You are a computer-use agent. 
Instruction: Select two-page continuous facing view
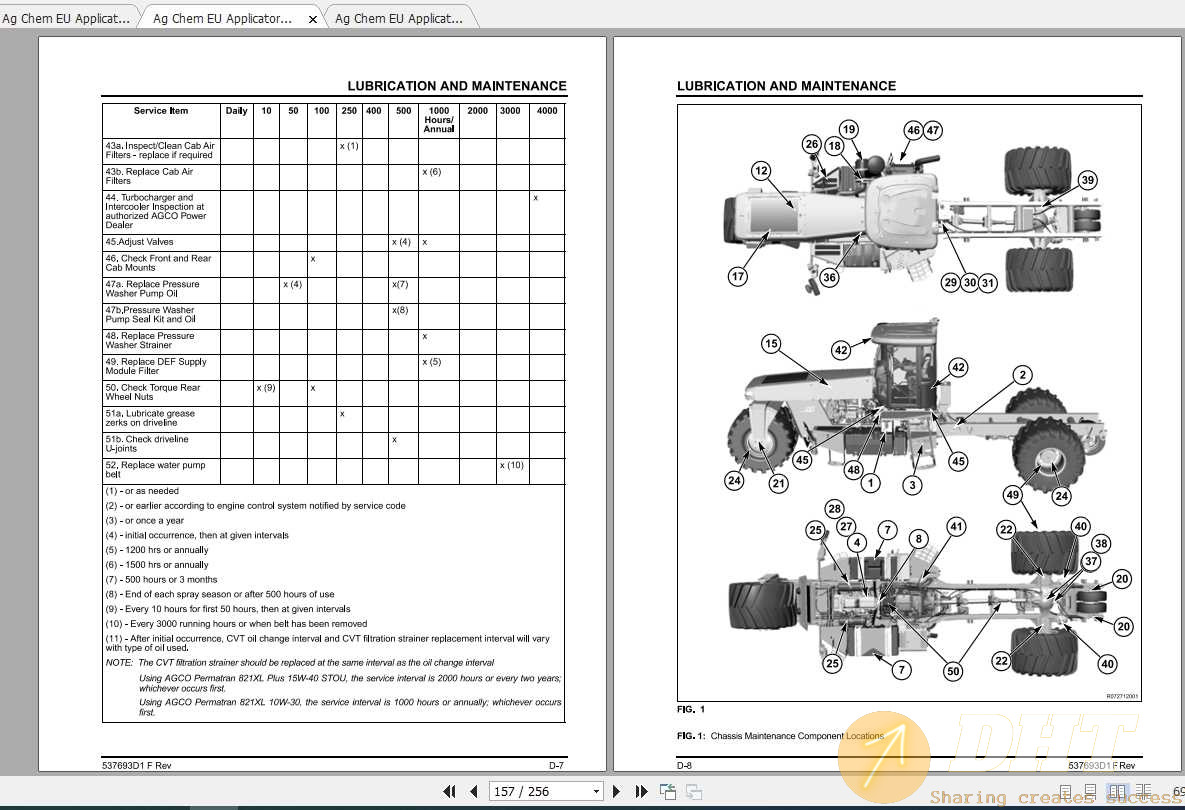pos(1143,792)
